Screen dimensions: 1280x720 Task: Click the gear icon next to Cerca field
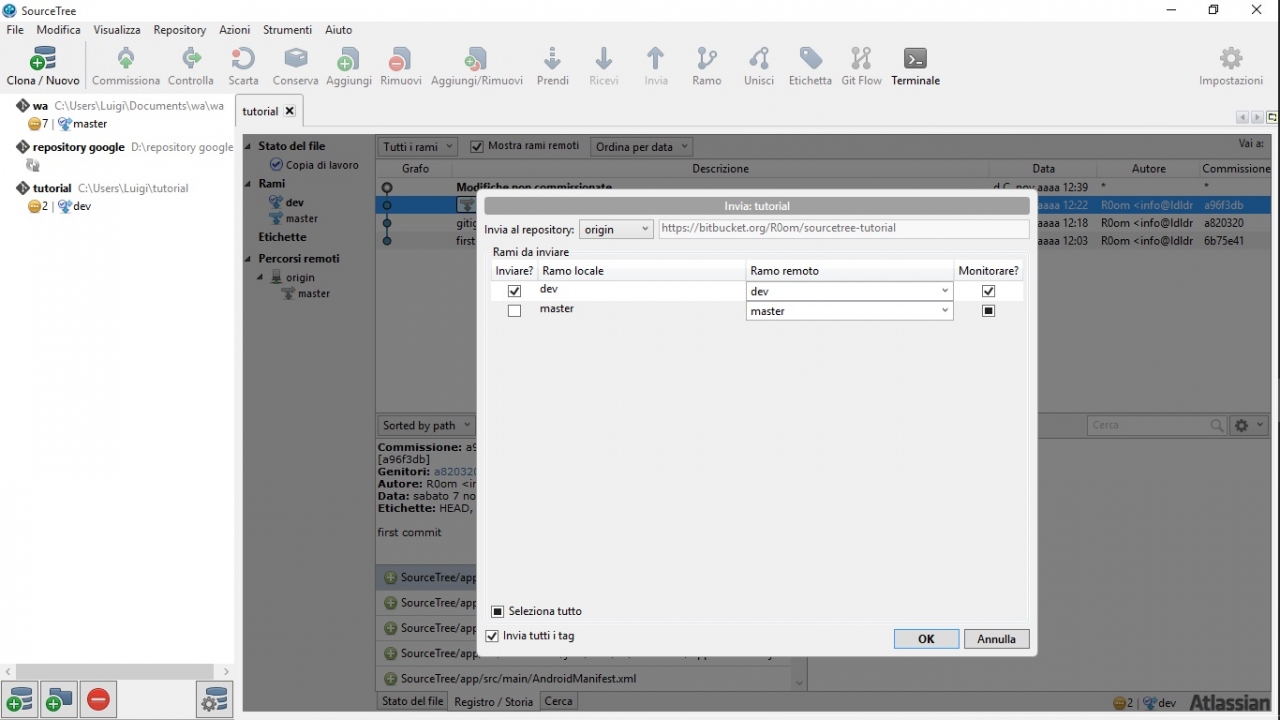point(1249,425)
